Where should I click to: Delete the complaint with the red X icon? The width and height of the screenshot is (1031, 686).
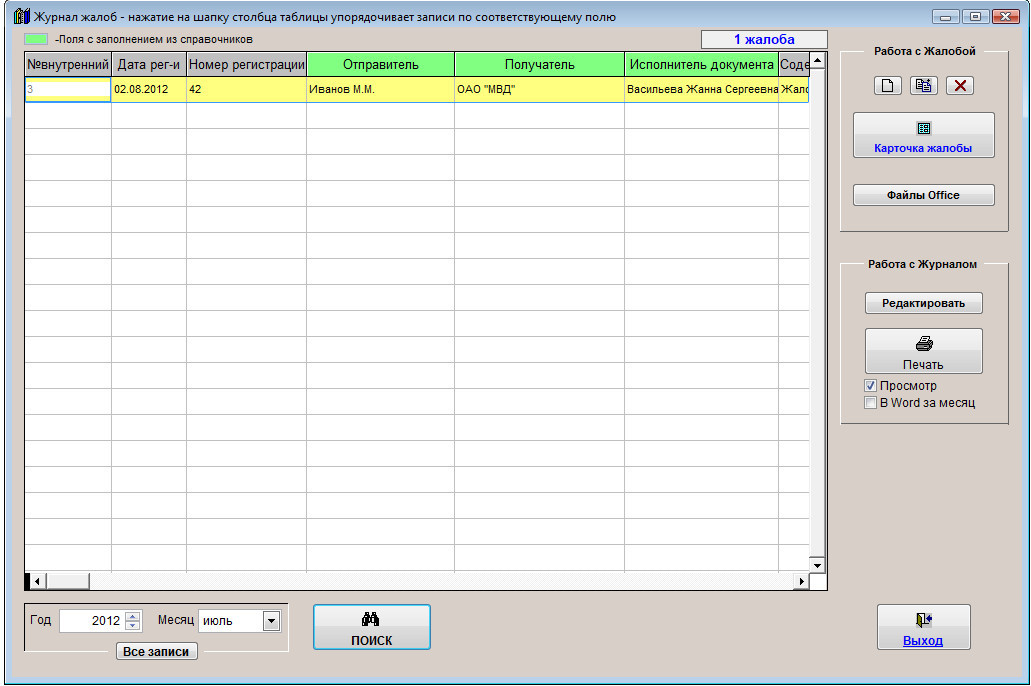960,86
